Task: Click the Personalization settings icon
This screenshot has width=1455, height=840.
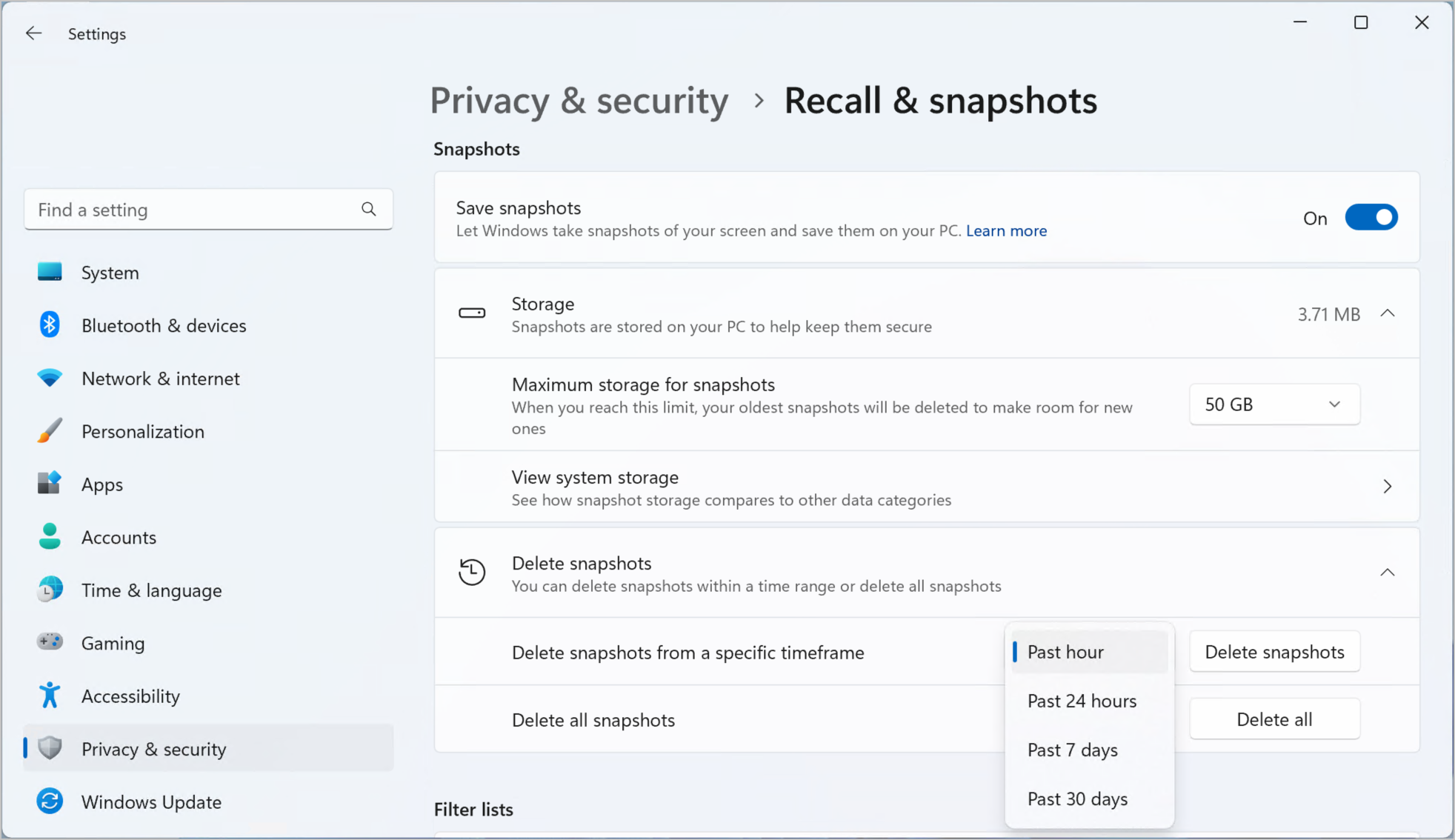Action: (50, 430)
